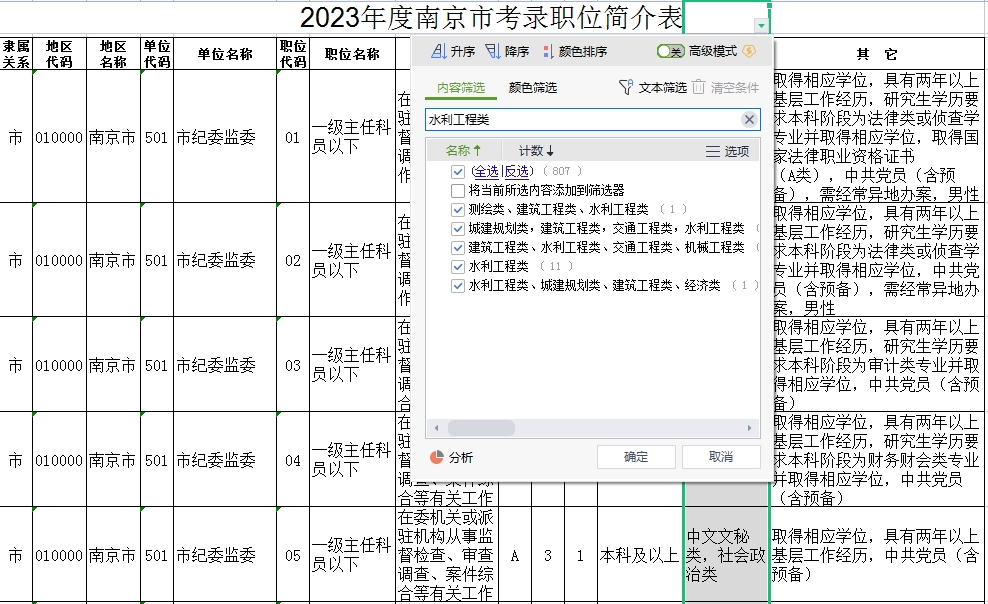Image resolution: width=988 pixels, height=604 pixels.
Task: Cancel the filter with 取消
Action: point(721,457)
